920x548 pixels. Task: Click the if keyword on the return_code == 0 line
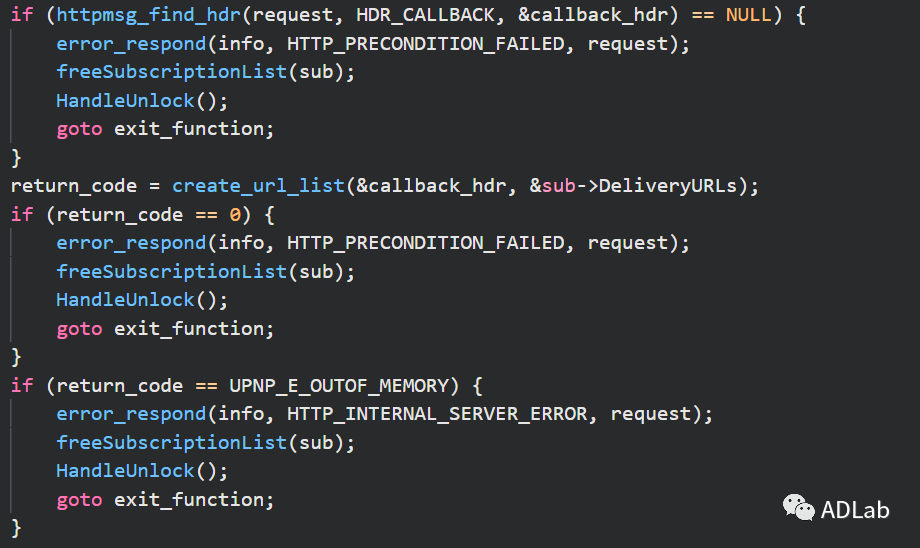21,215
